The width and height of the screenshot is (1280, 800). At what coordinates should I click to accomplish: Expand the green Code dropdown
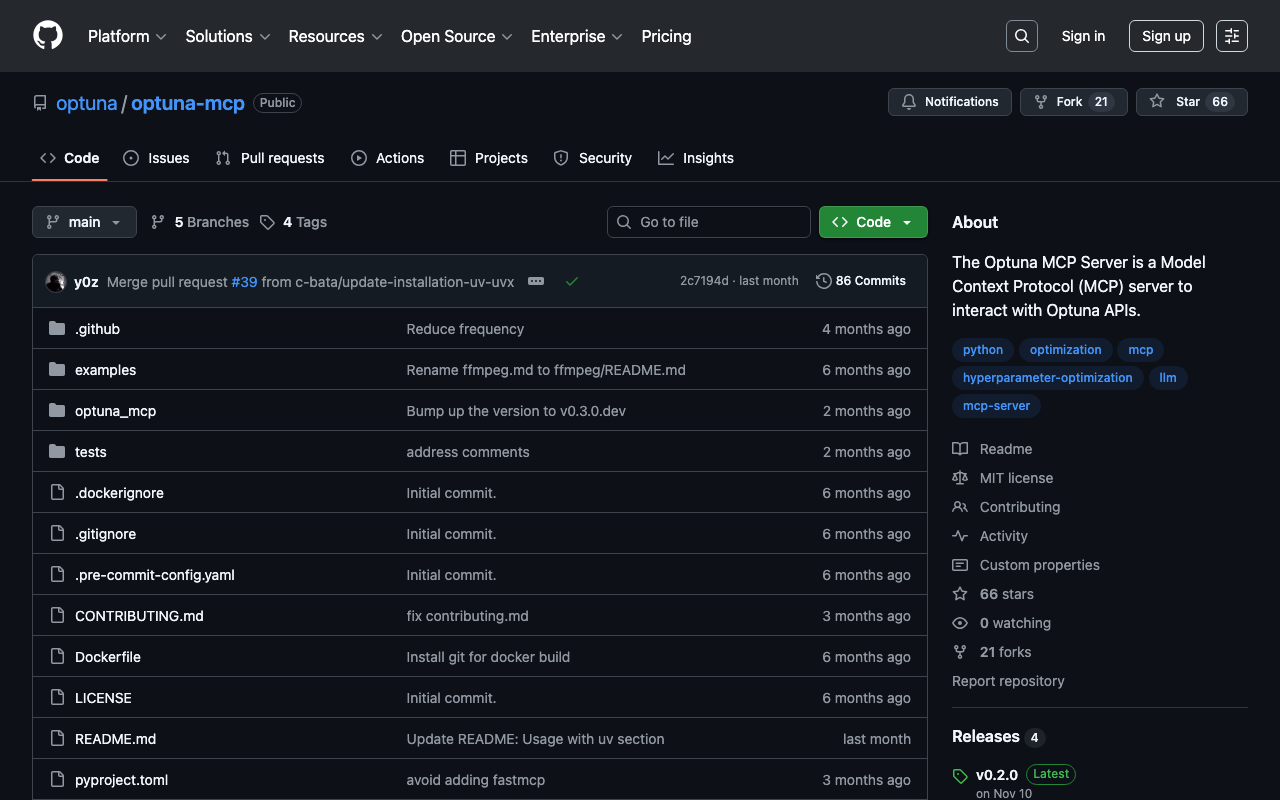872,222
